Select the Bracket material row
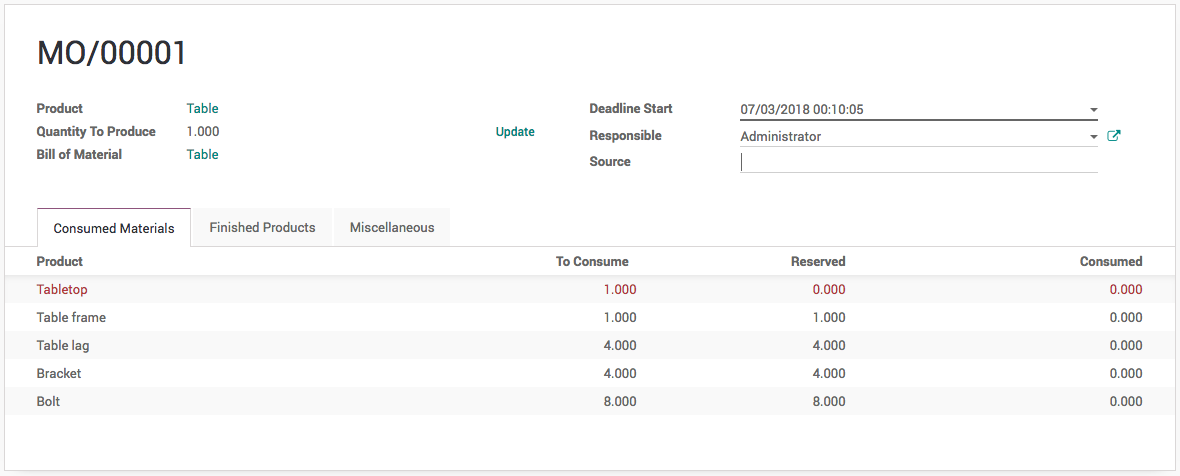The width and height of the screenshot is (1180, 476). pos(59,373)
